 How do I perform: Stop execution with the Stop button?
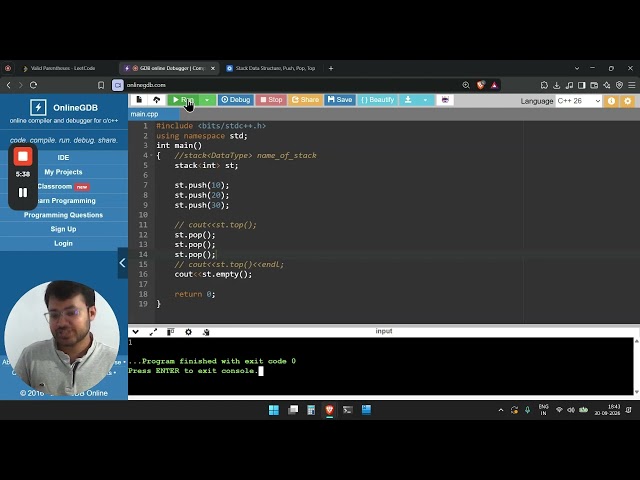[271, 100]
